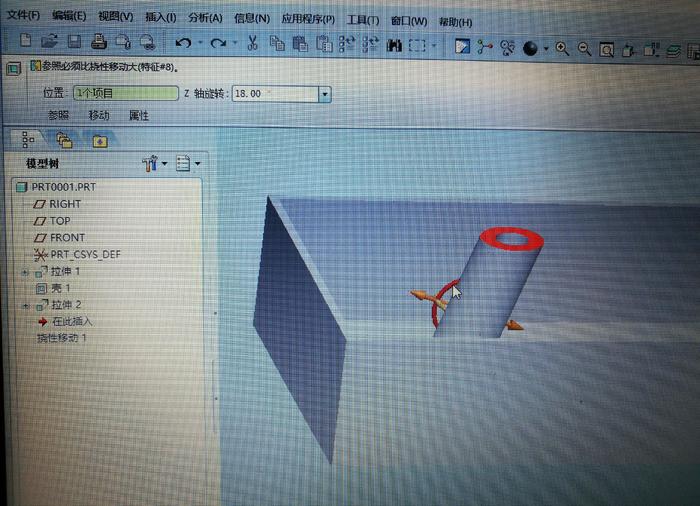The image size is (700, 506).
Task: Open the 参照 dashboard panel
Action: [58, 115]
